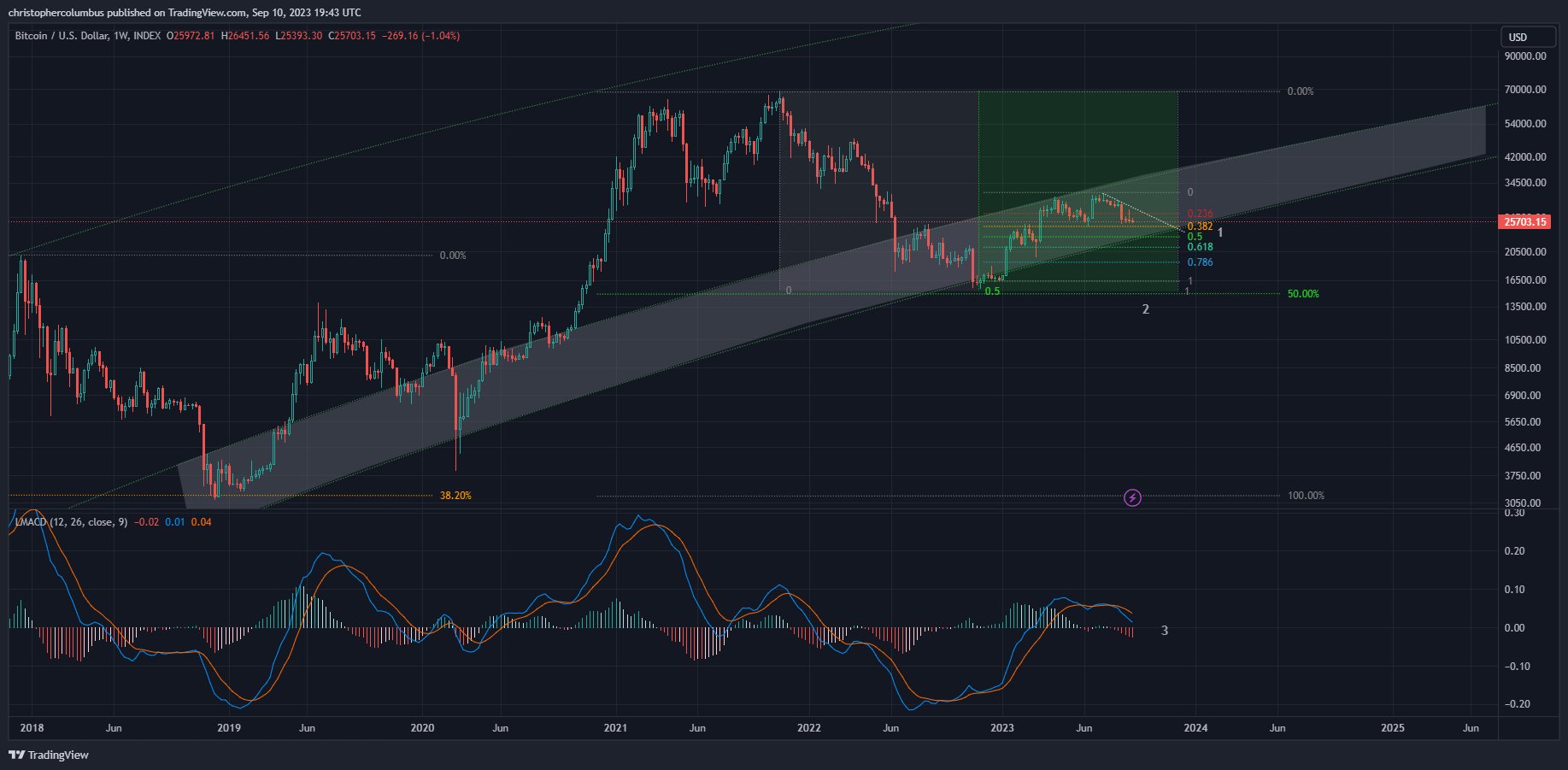Click the 2025 label on time axis
The height and width of the screenshot is (770, 1568).
pos(1393,728)
